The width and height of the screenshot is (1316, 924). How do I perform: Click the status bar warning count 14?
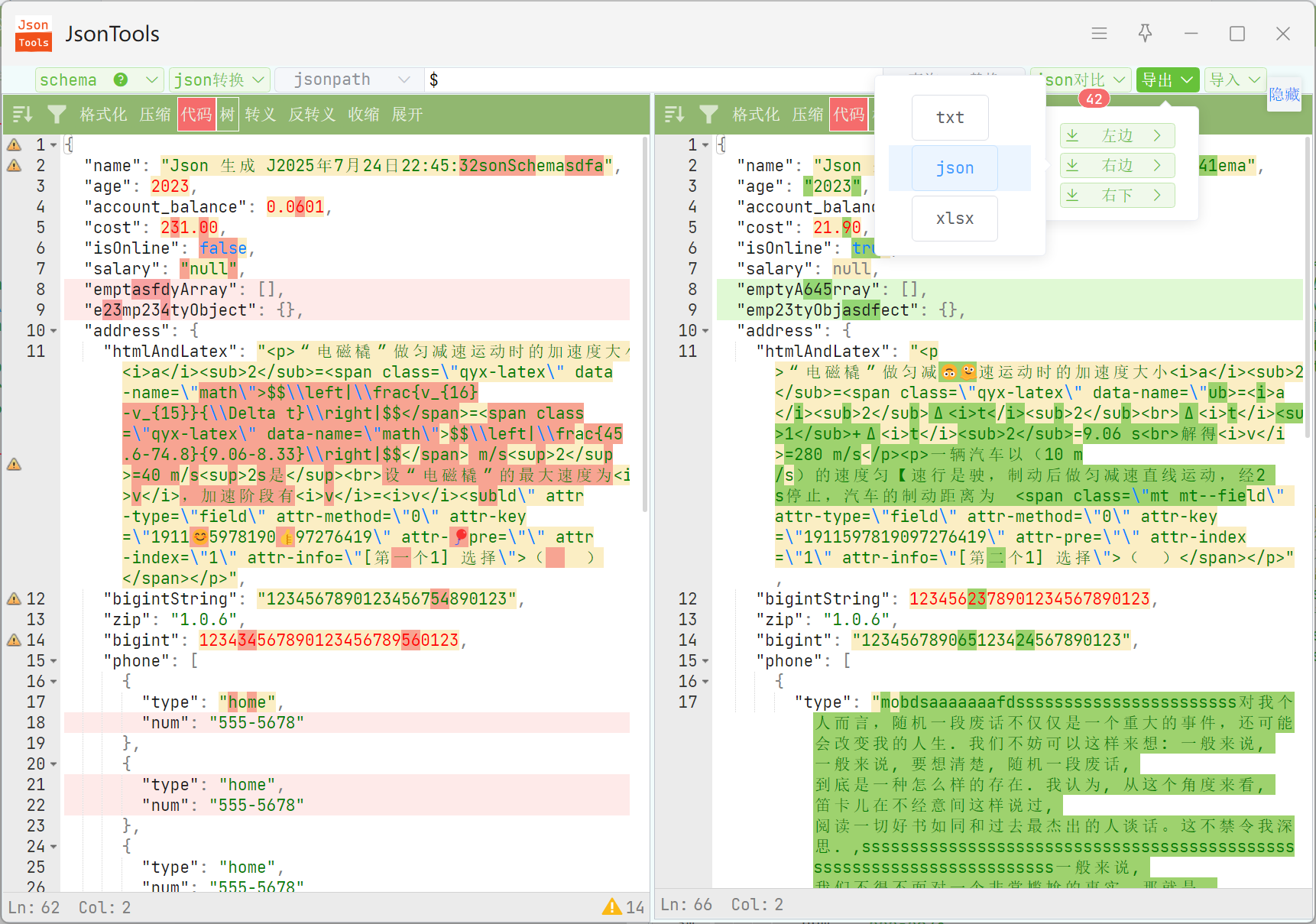pyautogui.click(x=623, y=907)
